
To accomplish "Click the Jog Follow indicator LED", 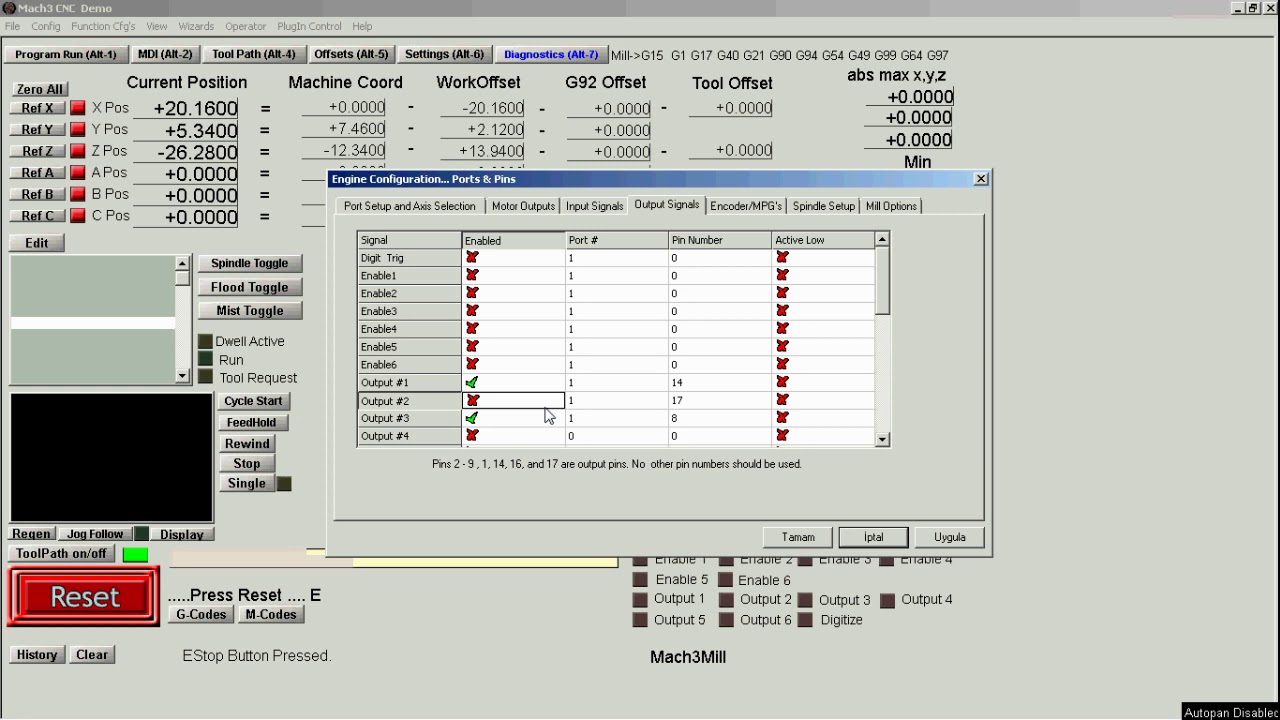I will tap(141, 534).
